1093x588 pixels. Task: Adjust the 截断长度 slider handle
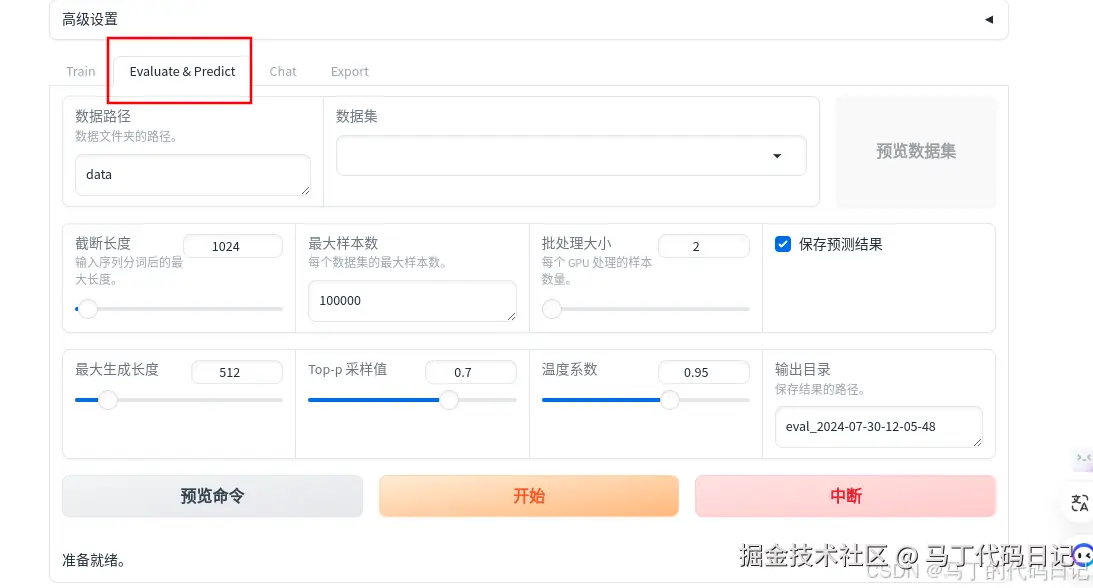point(88,309)
